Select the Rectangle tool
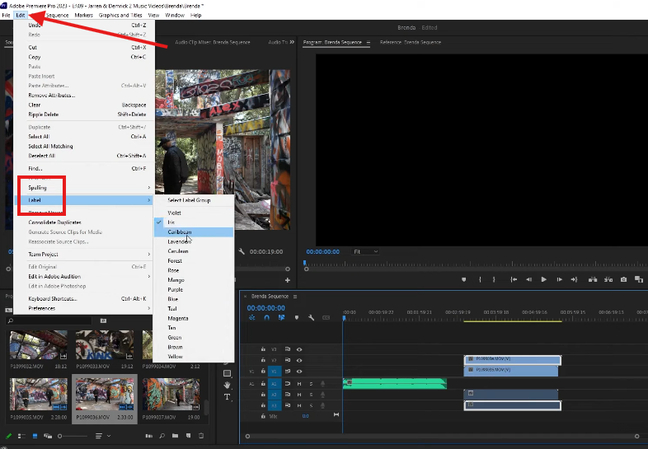 click(227, 373)
